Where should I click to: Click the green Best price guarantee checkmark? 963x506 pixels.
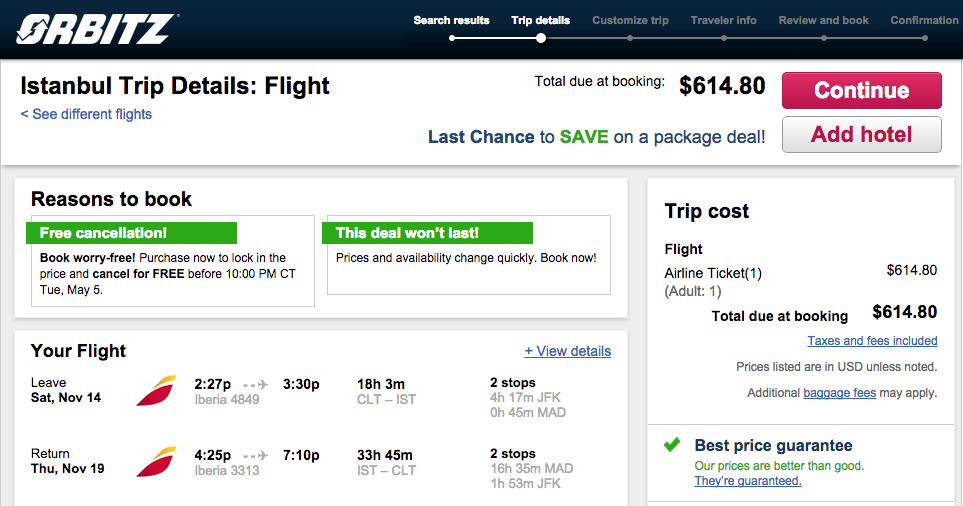click(673, 445)
